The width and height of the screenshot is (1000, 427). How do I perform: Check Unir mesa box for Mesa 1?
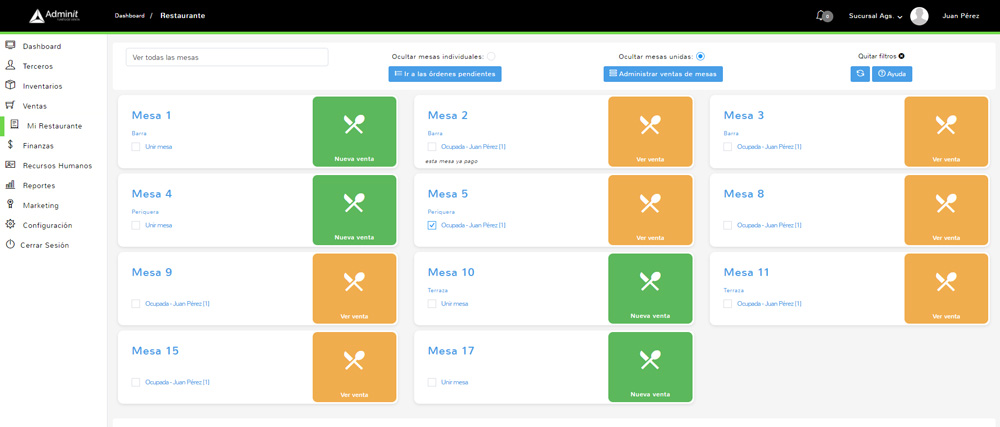[136, 147]
